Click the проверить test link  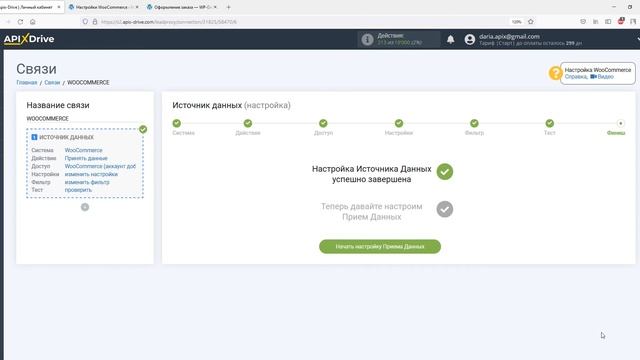(78, 190)
